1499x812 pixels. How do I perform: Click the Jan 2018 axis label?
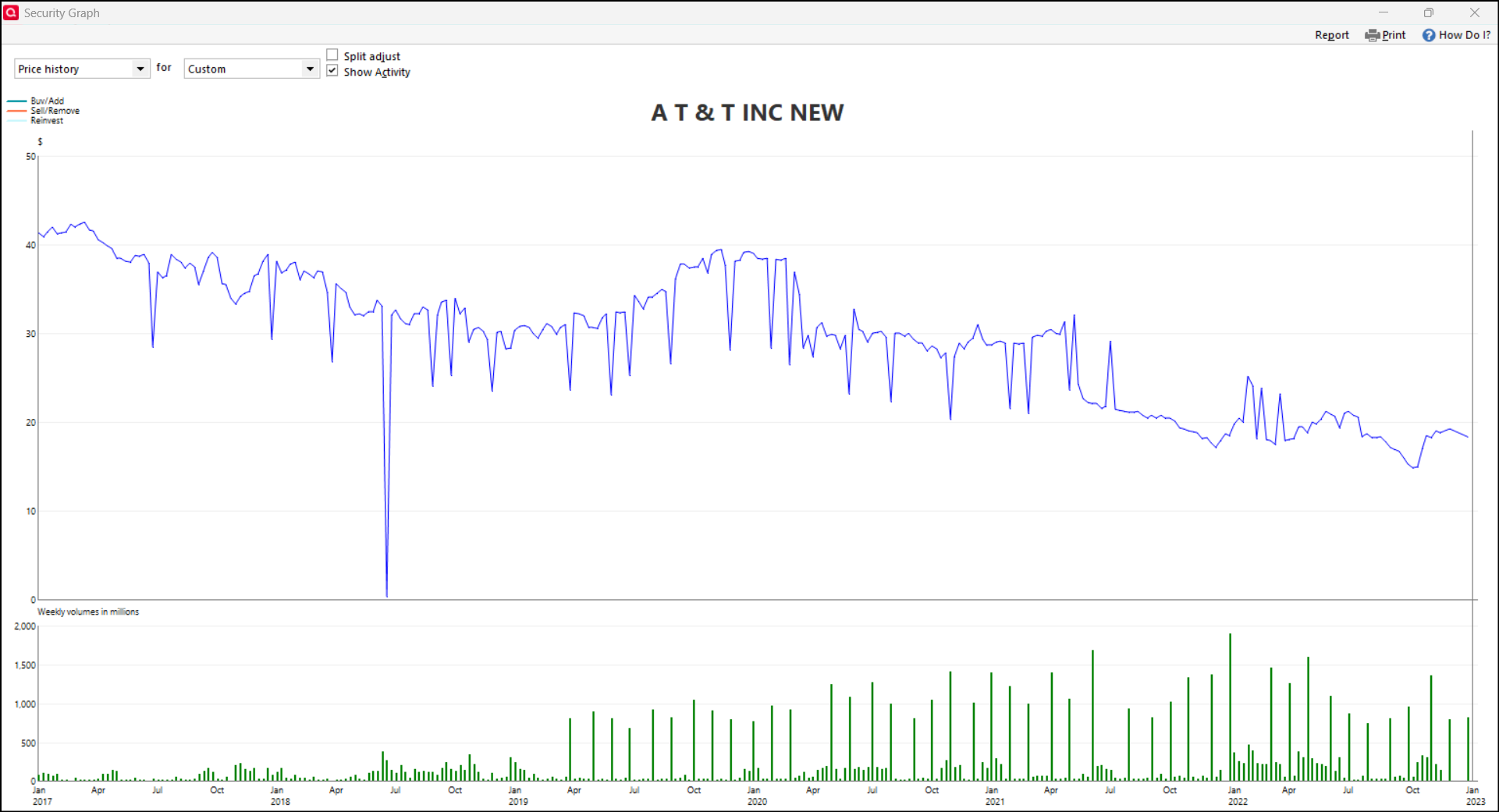coord(279,796)
